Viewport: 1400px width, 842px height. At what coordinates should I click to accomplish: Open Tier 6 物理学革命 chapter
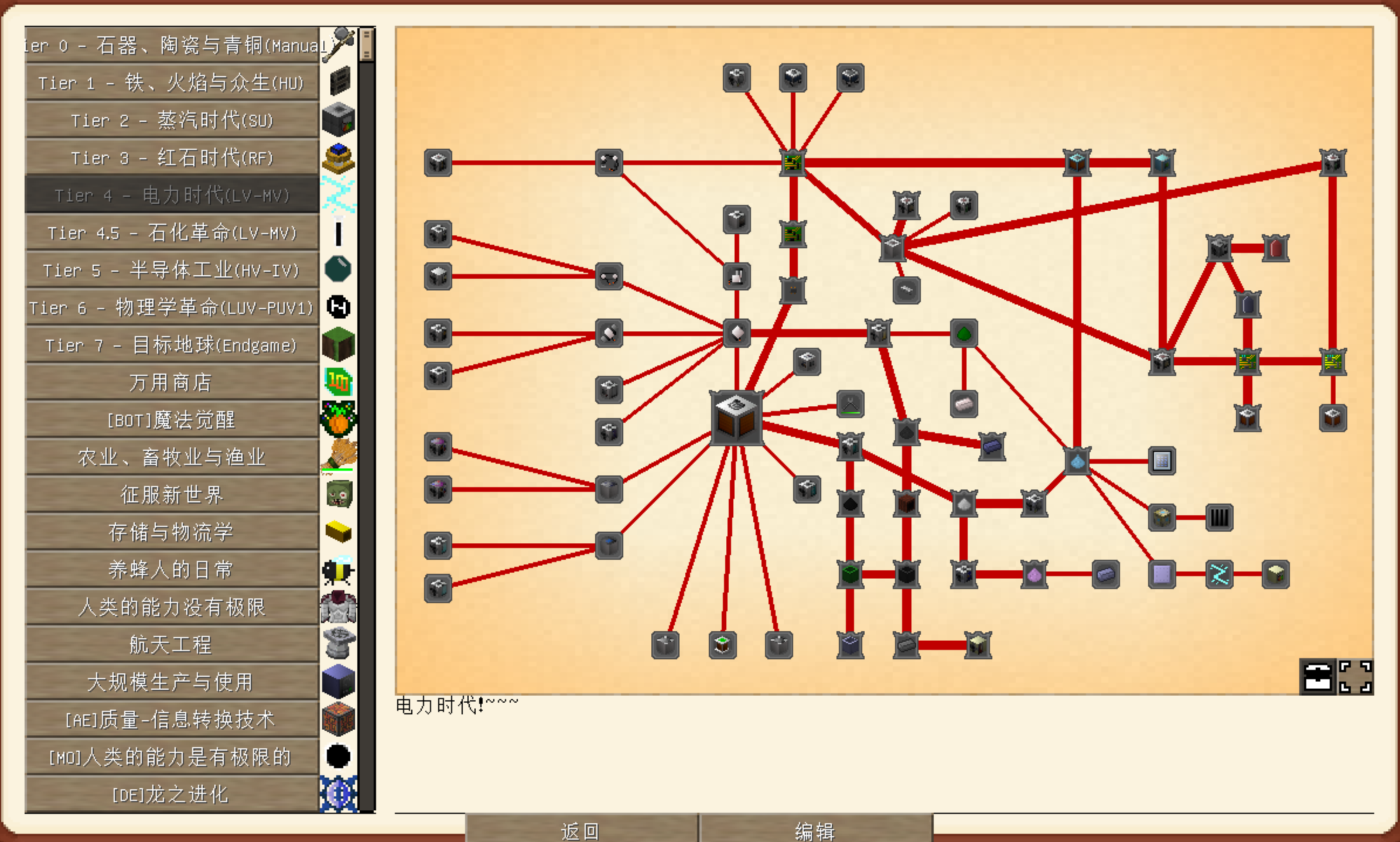(172, 307)
